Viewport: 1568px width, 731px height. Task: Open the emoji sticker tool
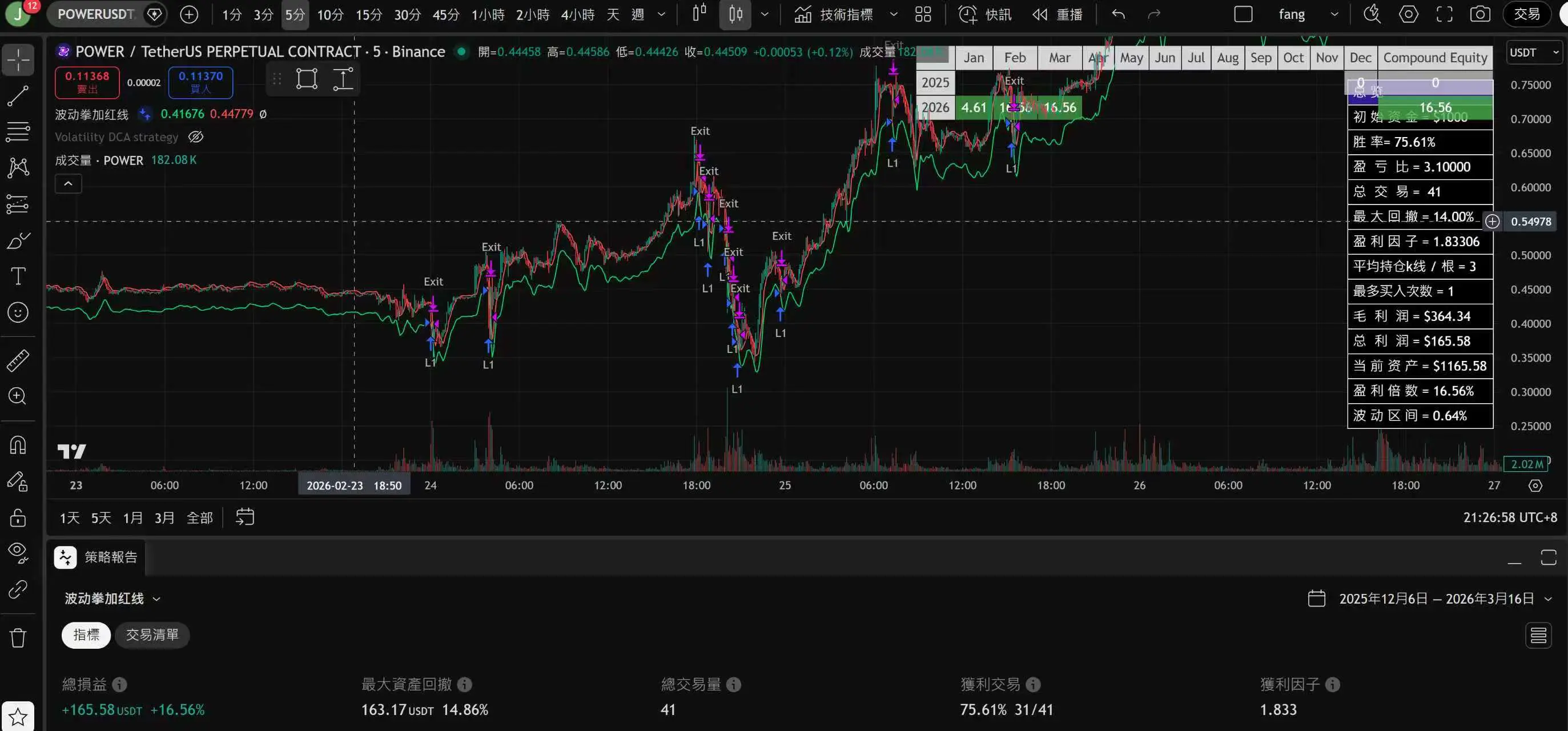(18, 313)
